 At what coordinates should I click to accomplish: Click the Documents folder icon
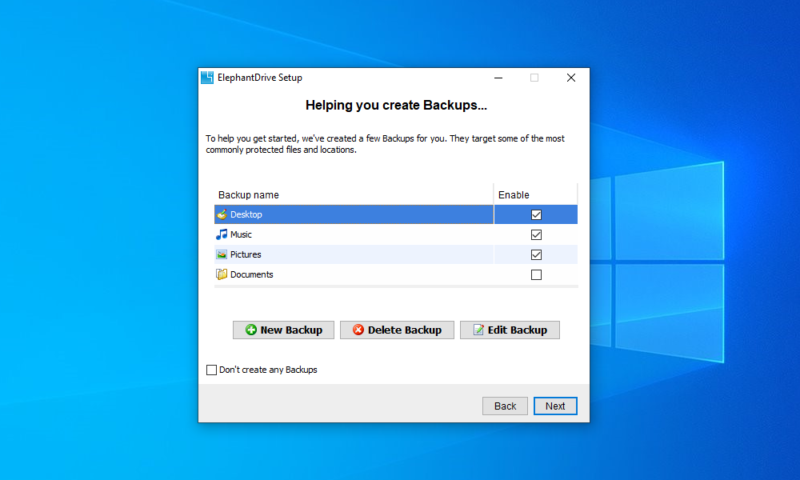click(222, 274)
